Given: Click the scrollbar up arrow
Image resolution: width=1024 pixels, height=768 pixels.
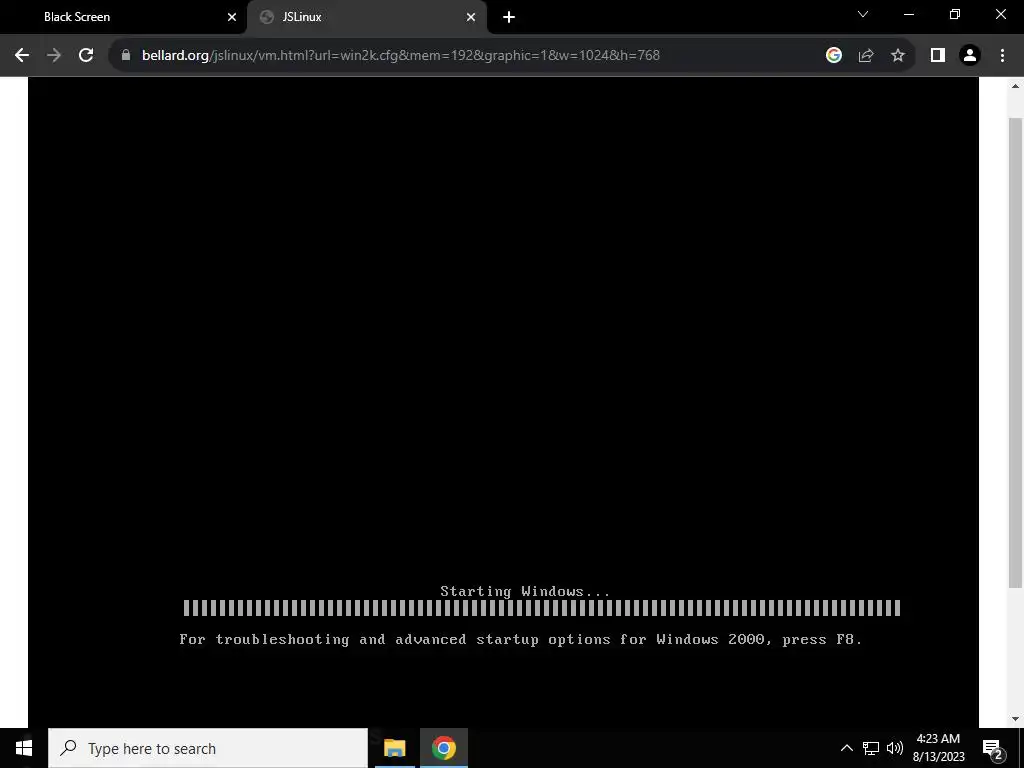Looking at the screenshot, I should (1015, 86).
